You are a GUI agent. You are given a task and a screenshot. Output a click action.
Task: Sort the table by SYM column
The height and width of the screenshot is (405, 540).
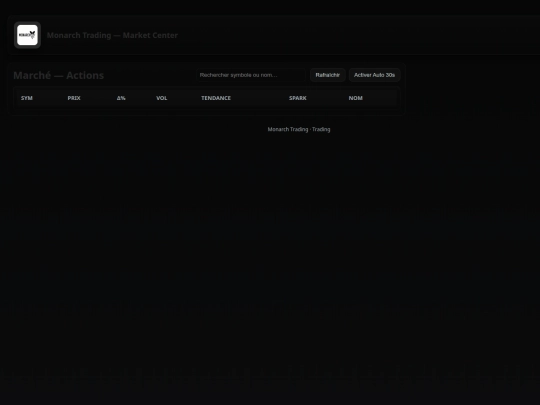point(27,98)
